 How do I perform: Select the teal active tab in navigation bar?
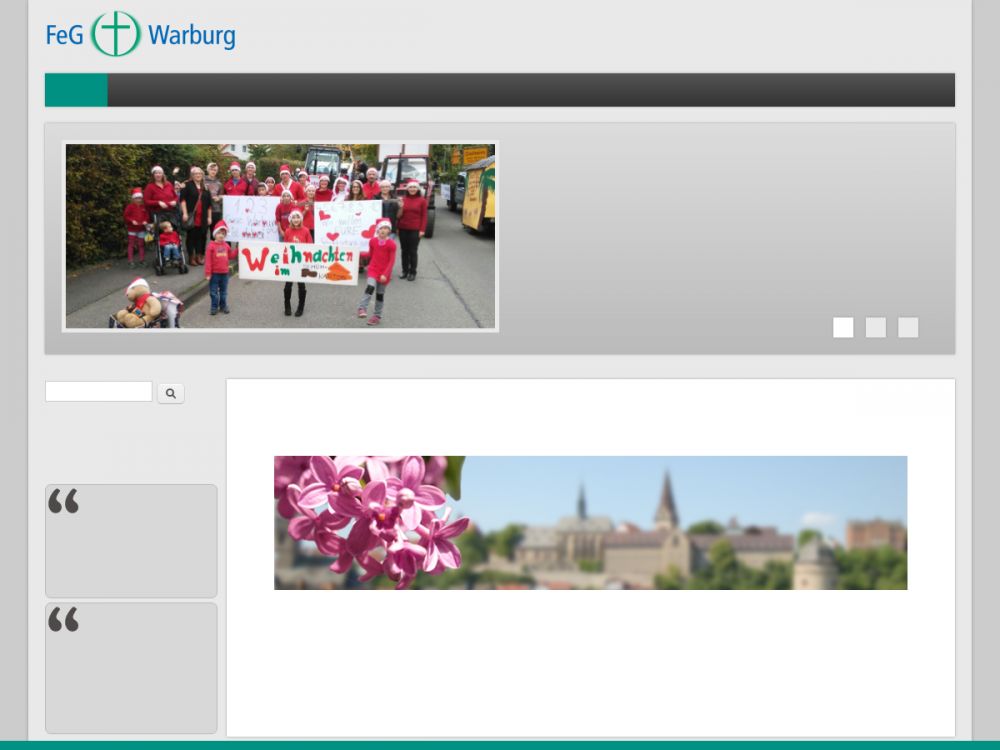(x=76, y=90)
